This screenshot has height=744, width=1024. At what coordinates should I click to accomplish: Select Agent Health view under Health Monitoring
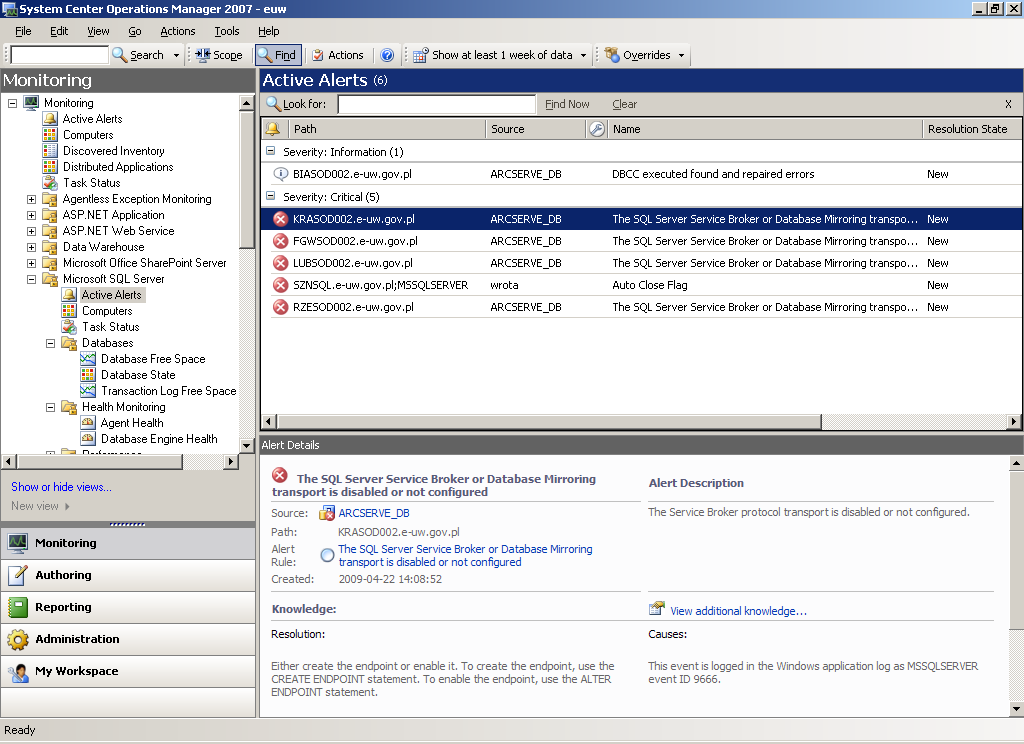132,423
